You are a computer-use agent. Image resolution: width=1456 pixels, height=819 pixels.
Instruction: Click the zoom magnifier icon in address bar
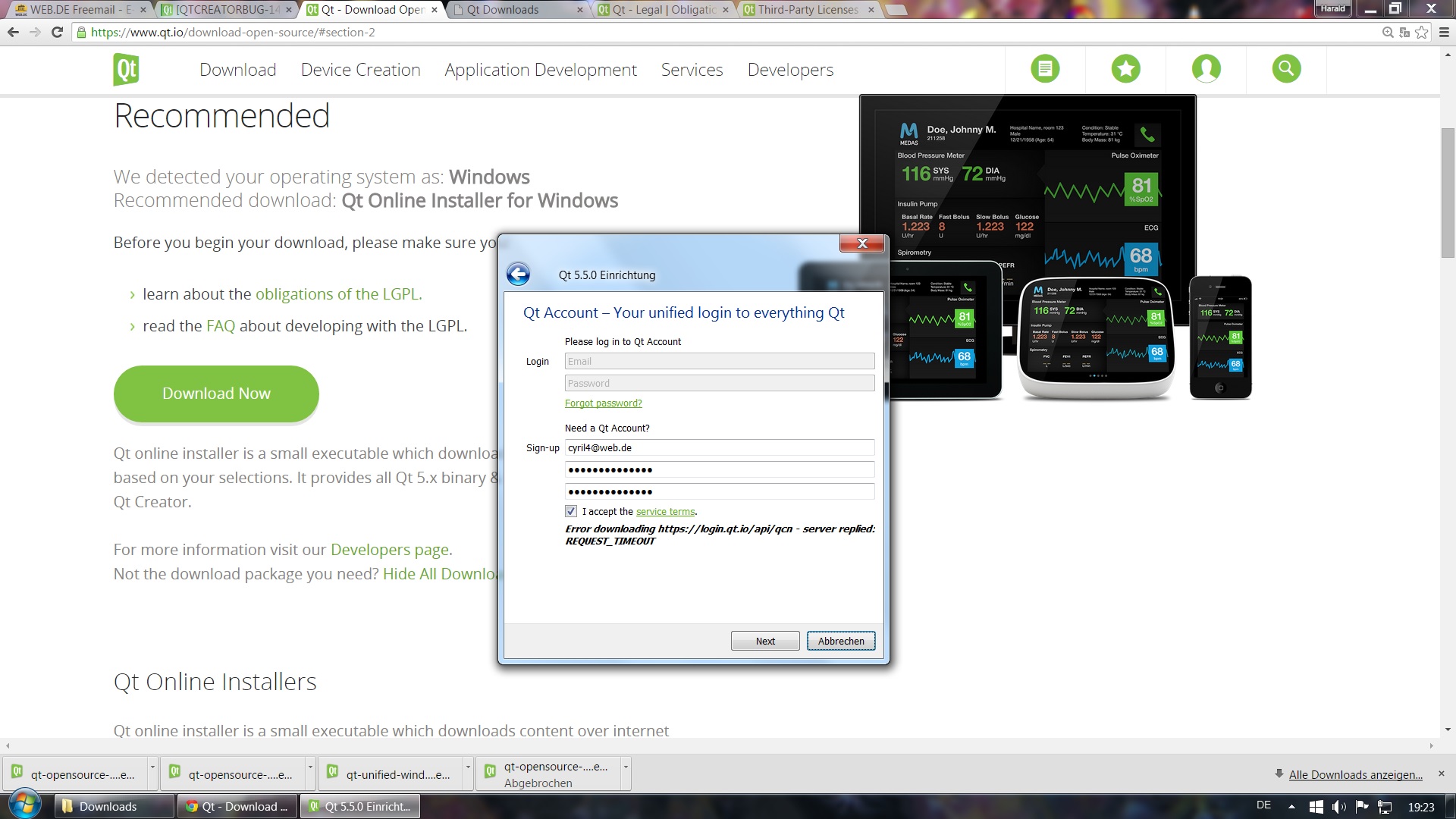tap(1388, 32)
